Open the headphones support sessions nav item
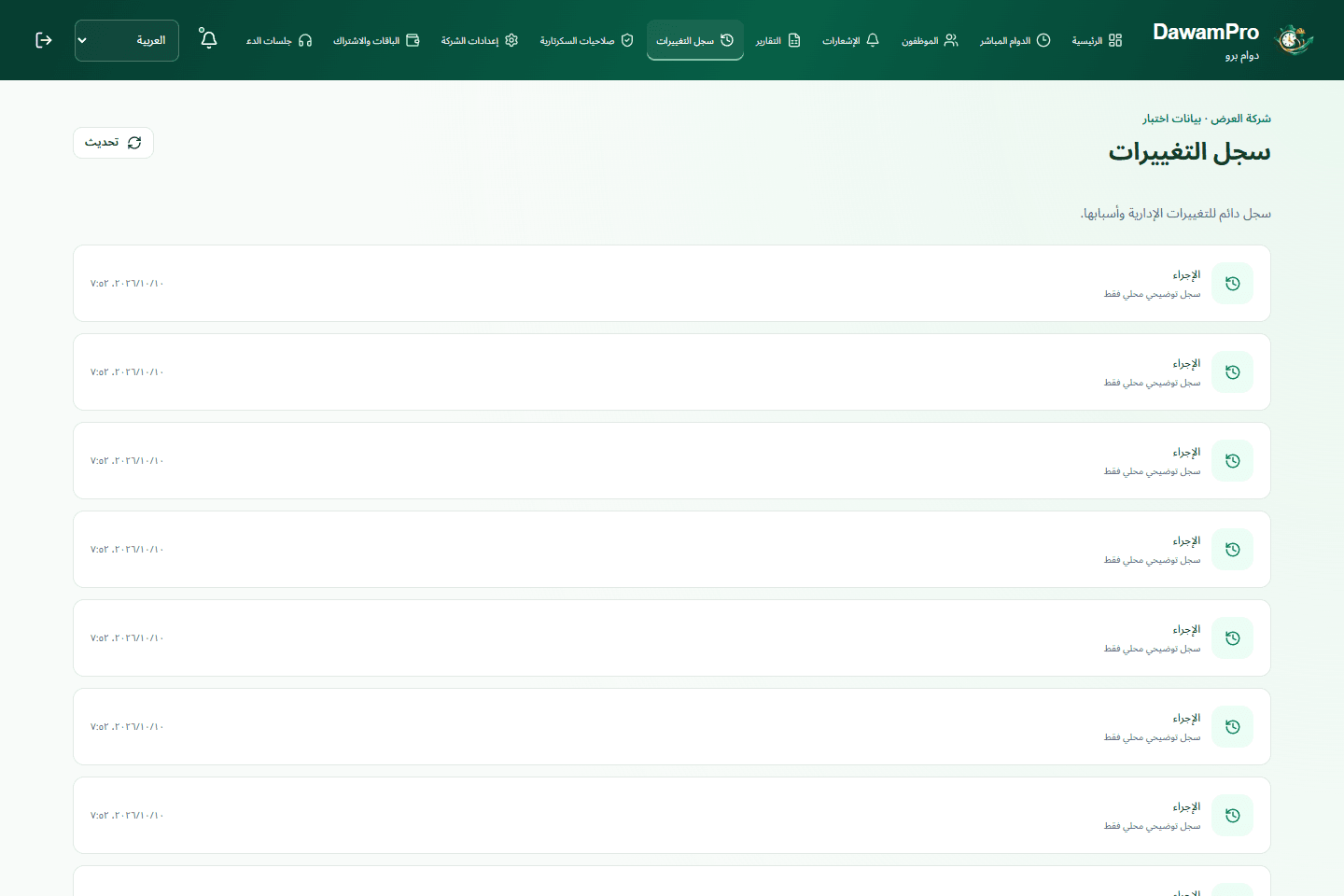This screenshot has height=896, width=1344. click(x=279, y=40)
